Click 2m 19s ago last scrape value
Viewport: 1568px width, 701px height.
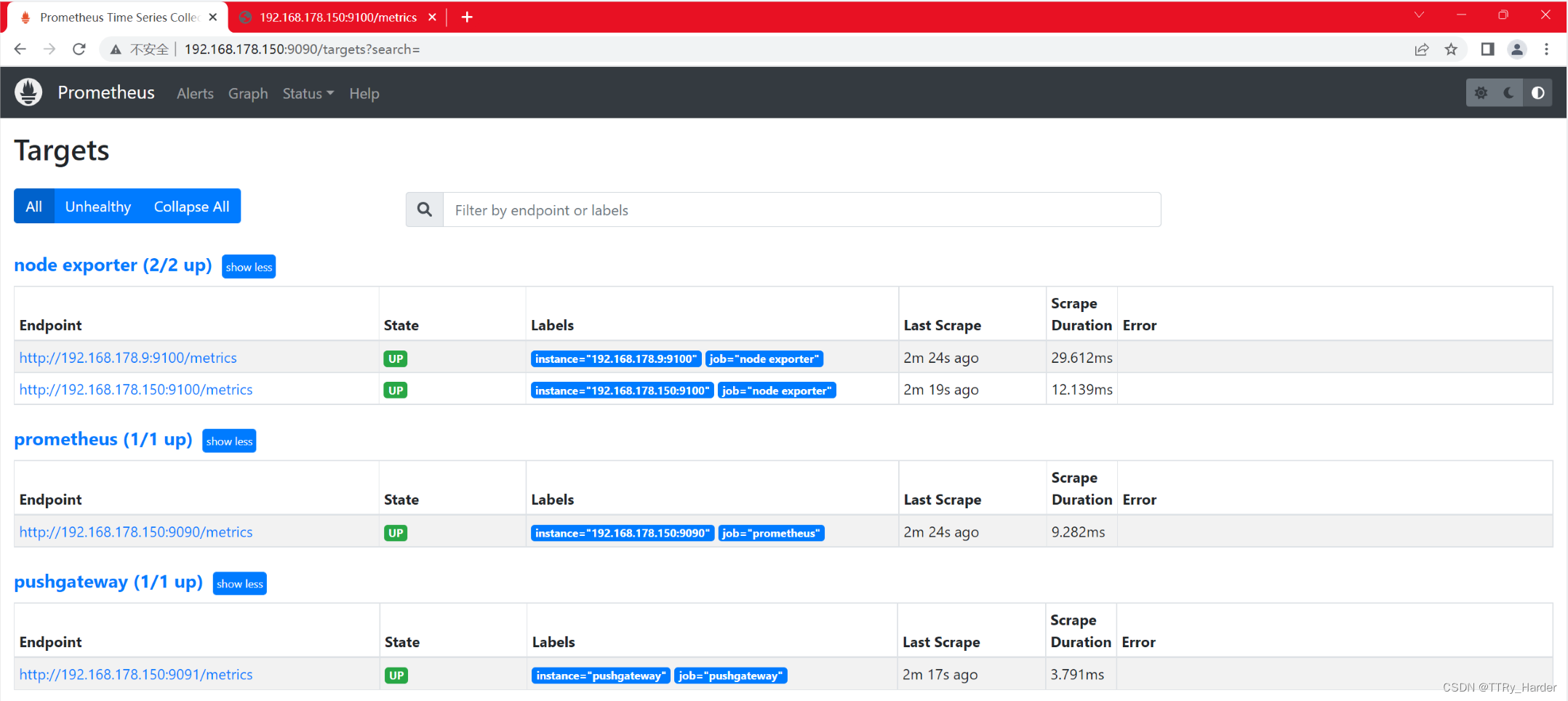tap(941, 390)
